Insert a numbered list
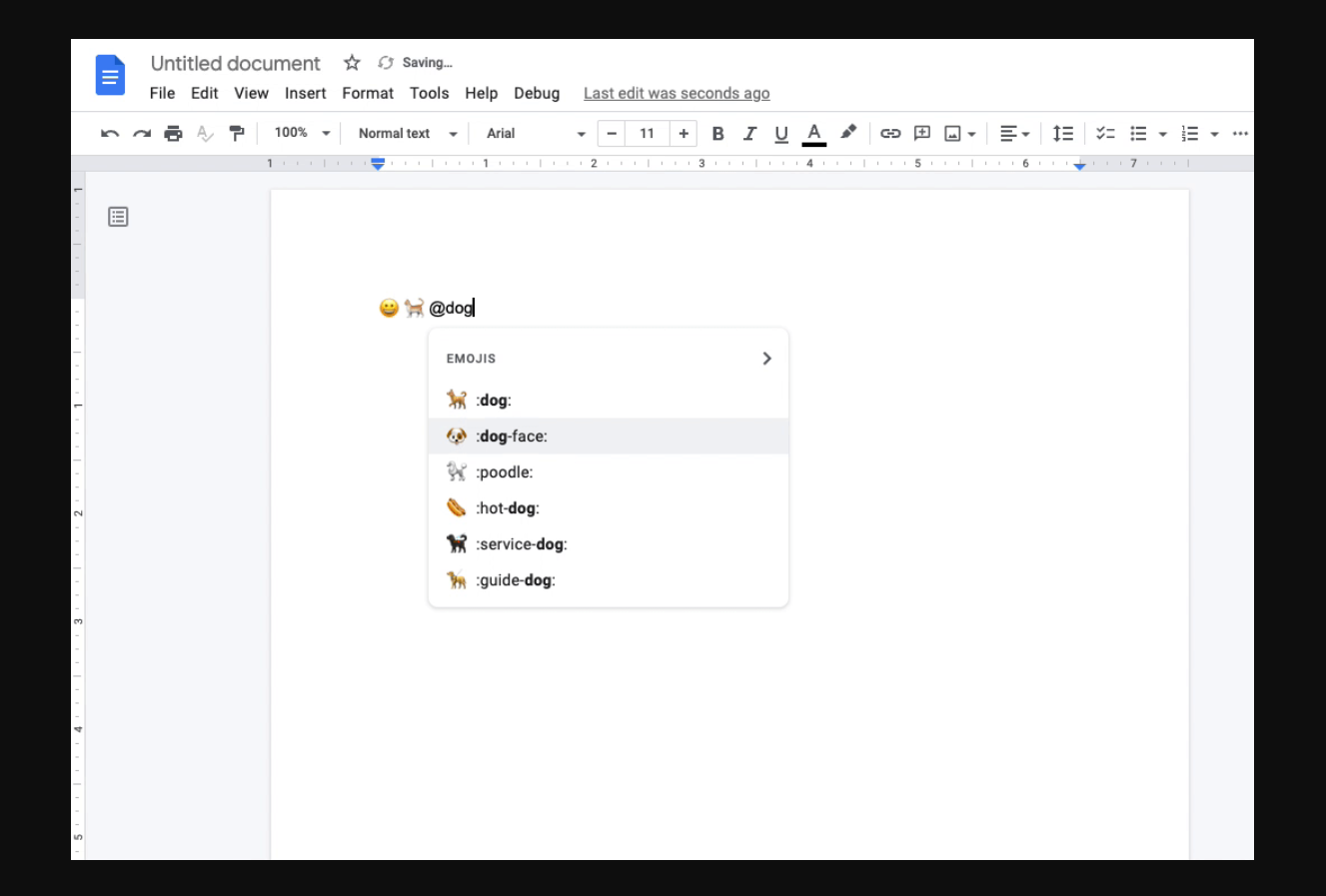The width and height of the screenshot is (1326, 896). [1189, 134]
